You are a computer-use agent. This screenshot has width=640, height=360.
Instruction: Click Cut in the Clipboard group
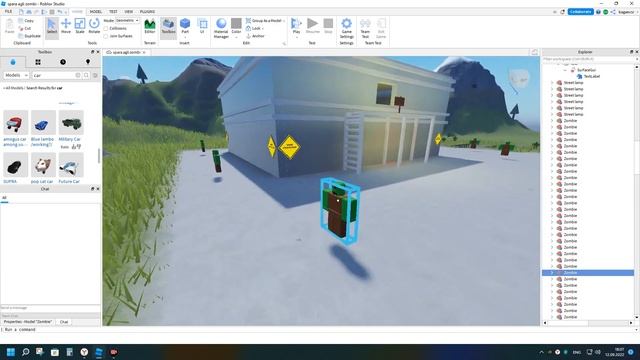coord(25,28)
